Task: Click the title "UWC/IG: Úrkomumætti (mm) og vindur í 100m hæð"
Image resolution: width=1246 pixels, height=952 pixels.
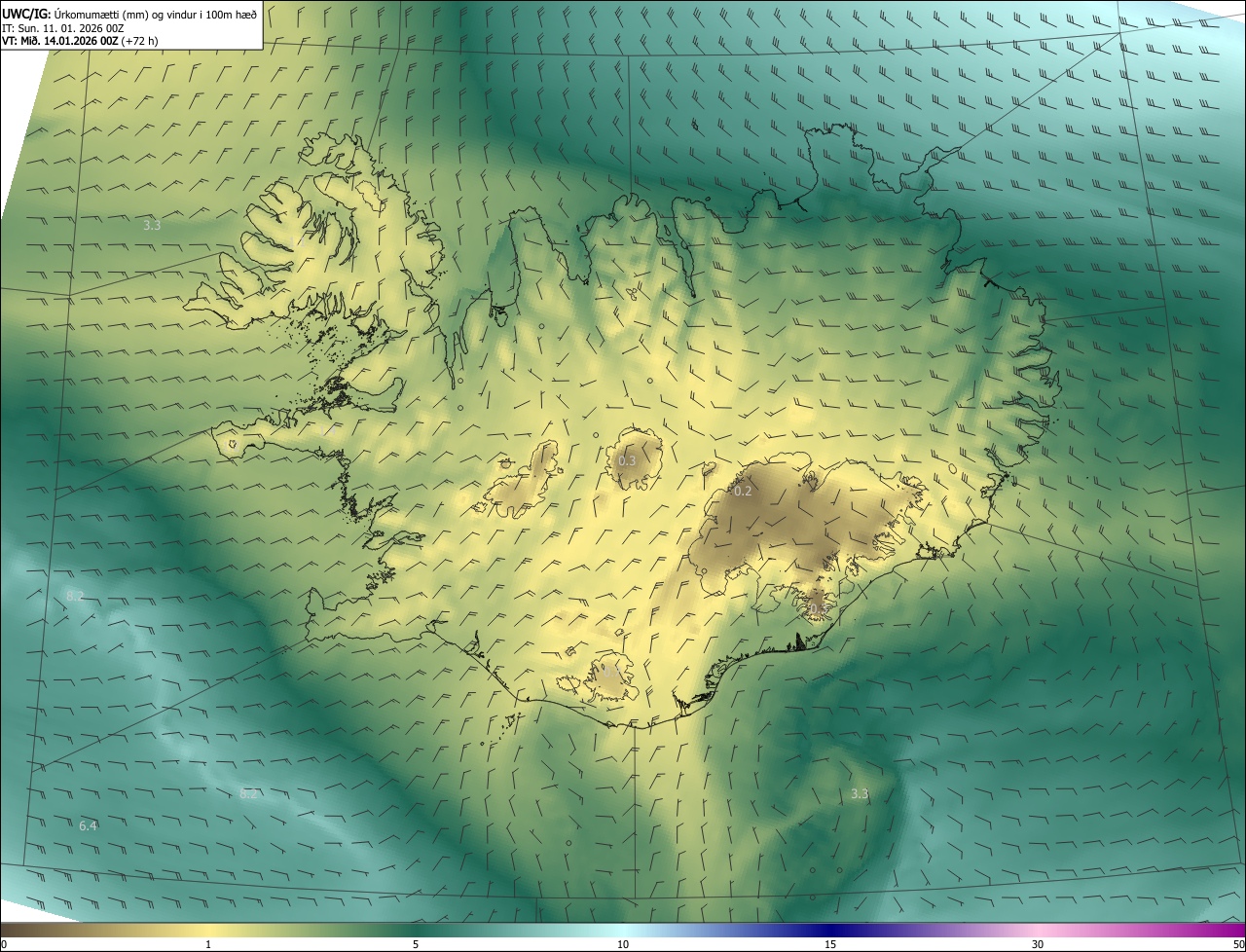Action: 129,14
